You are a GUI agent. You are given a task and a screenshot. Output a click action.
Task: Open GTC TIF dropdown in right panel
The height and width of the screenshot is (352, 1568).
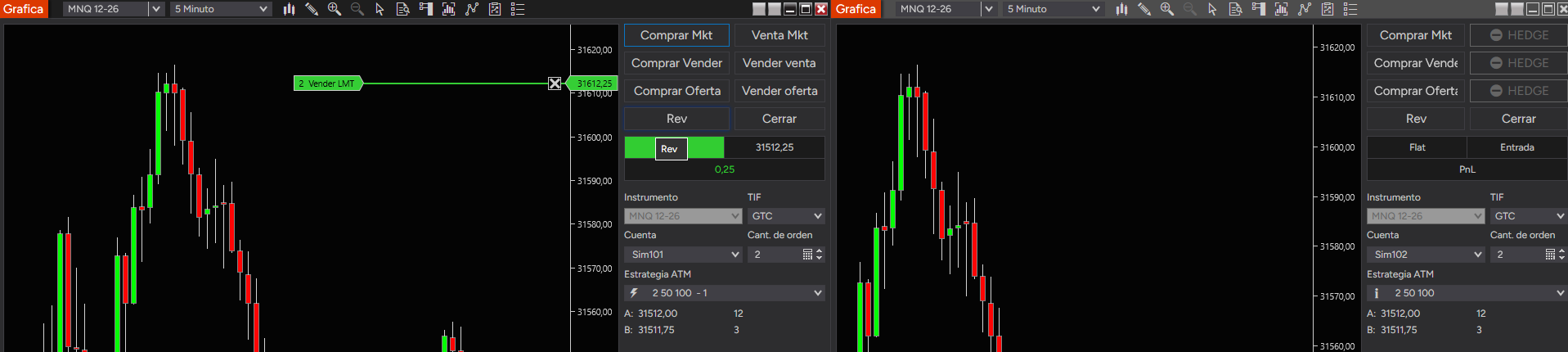tap(1529, 216)
